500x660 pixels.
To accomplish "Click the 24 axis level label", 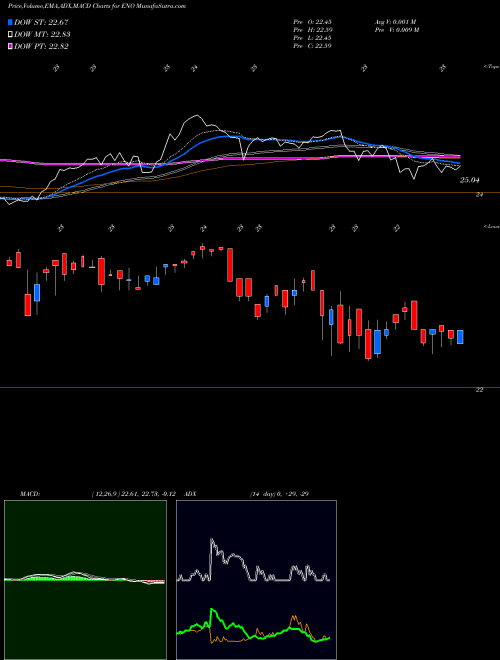I will [x=479, y=195].
